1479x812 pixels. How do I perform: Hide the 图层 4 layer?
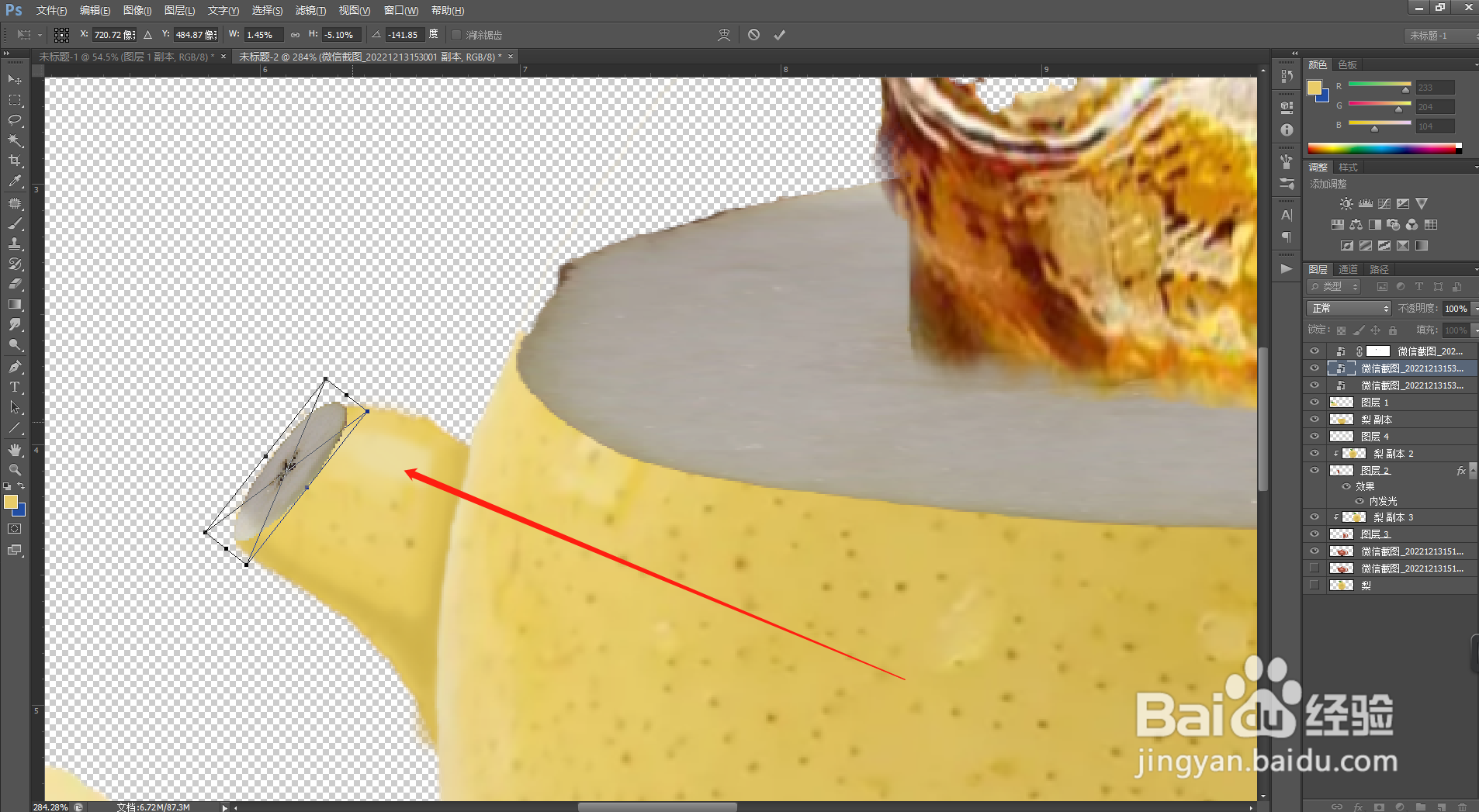[1314, 437]
